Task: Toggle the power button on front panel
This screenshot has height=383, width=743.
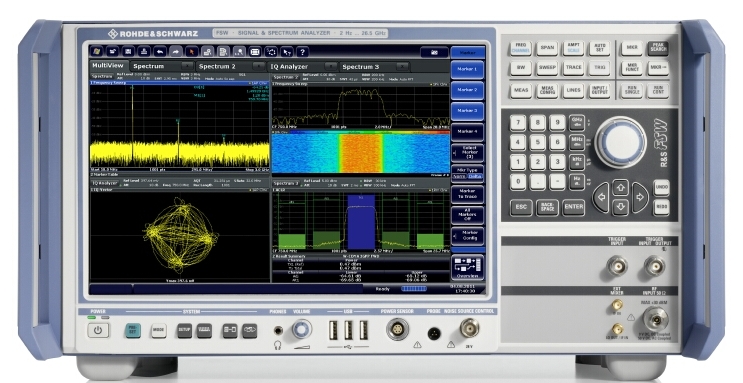Action: [98, 330]
